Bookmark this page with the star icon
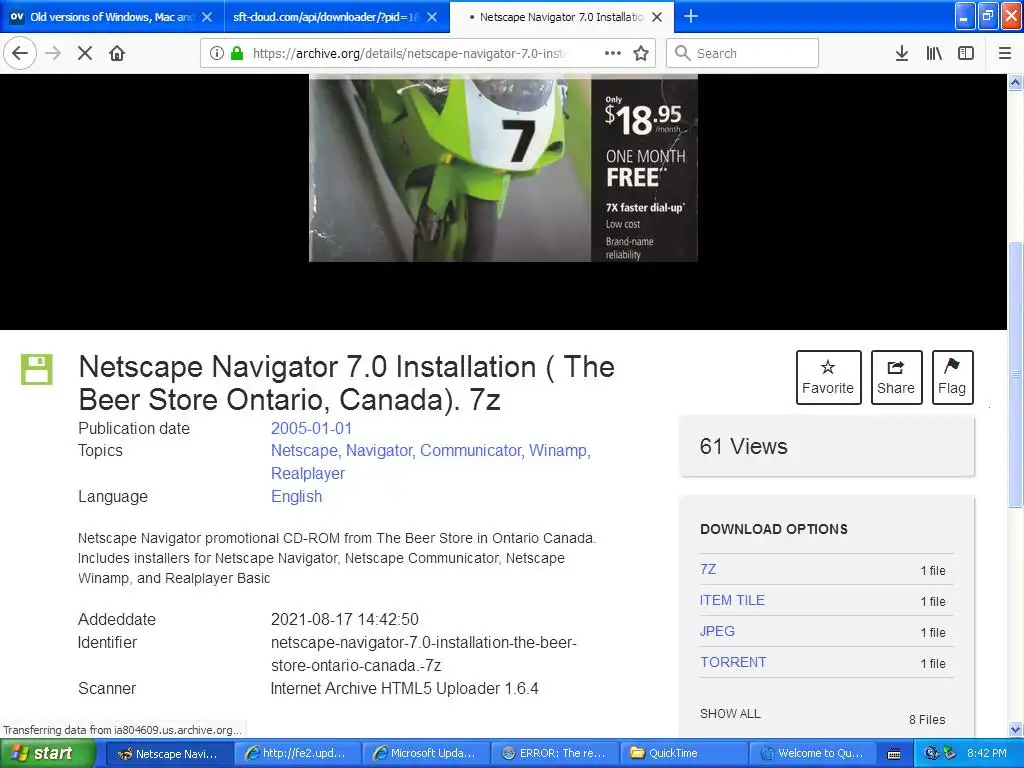Image resolution: width=1024 pixels, height=768 pixels. pos(641,53)
